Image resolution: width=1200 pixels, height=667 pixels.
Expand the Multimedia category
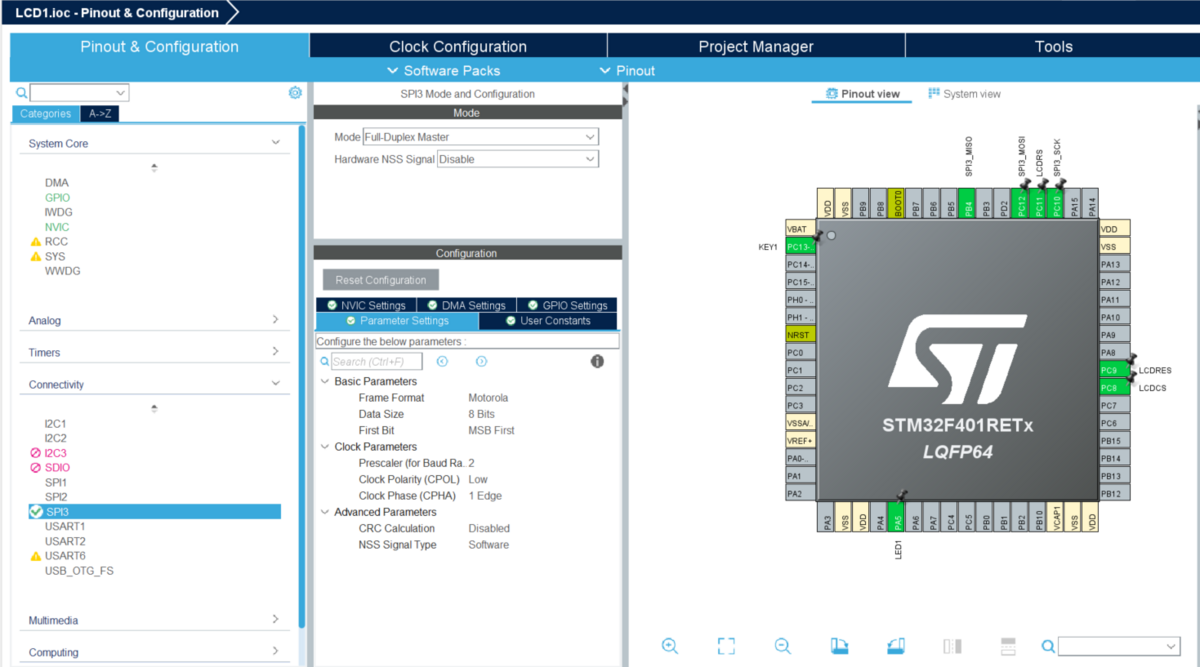(x=276, y=620)
